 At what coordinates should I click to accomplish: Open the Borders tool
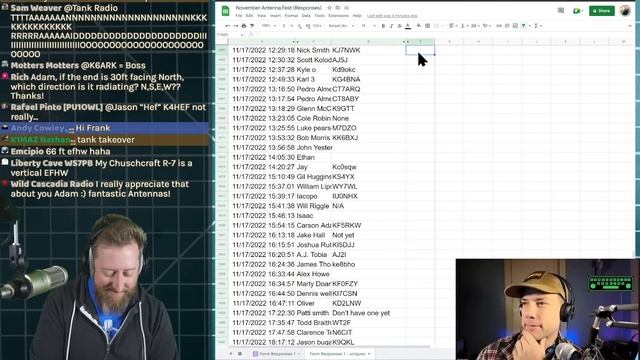point(427,26)
